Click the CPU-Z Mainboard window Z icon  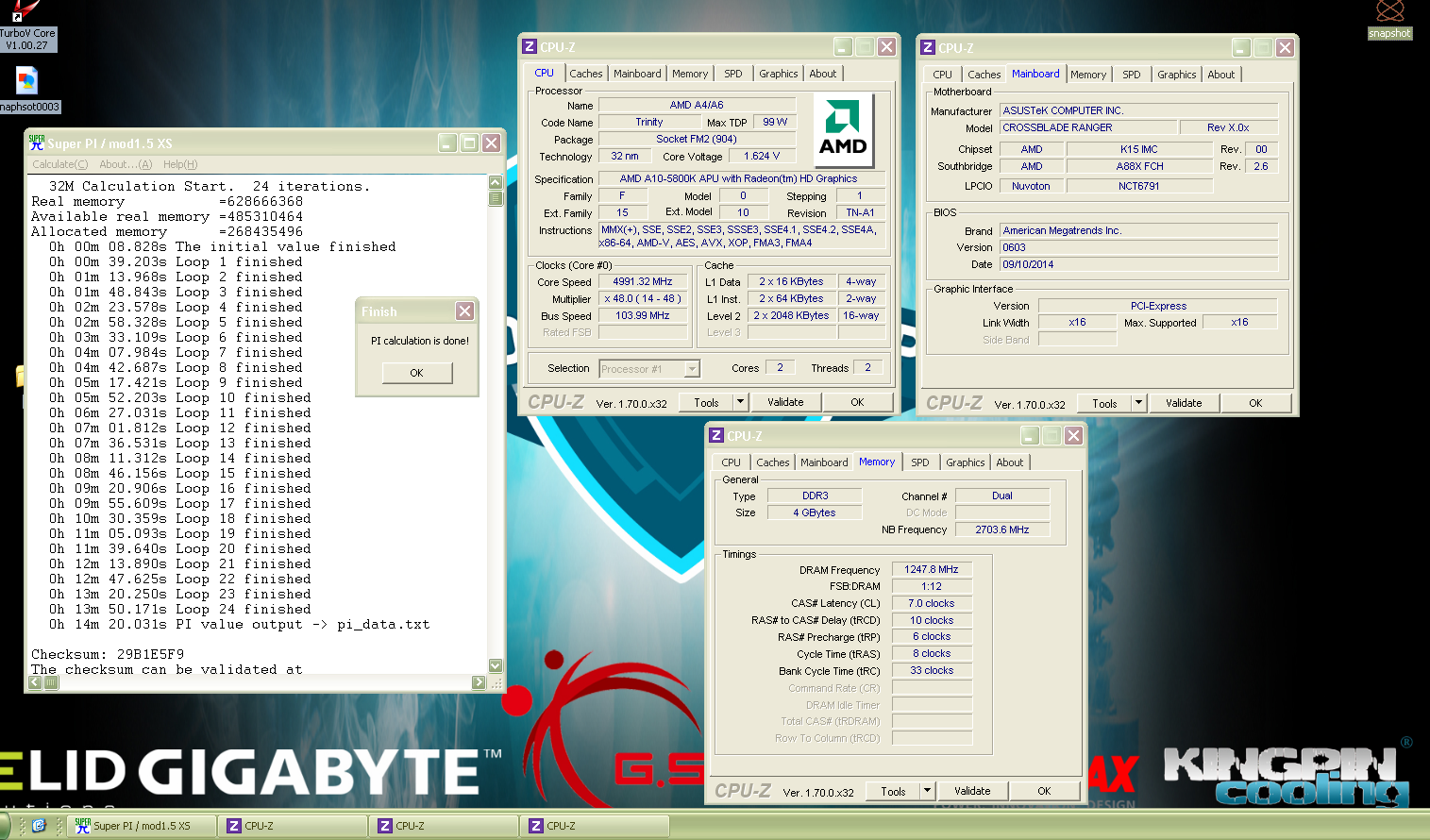[928, 47]
